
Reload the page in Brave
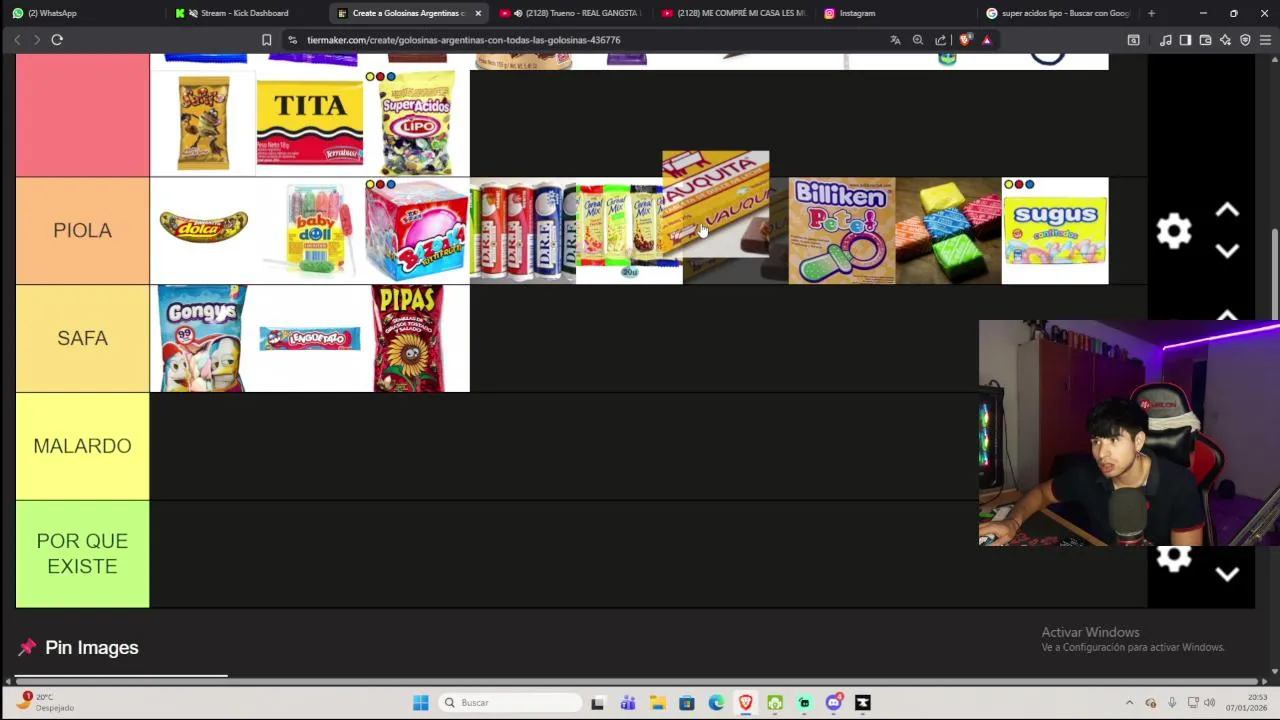coord(57,40)
